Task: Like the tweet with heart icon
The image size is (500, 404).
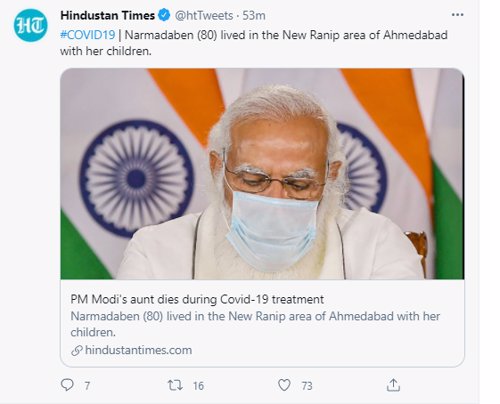Action: point(284,385)
